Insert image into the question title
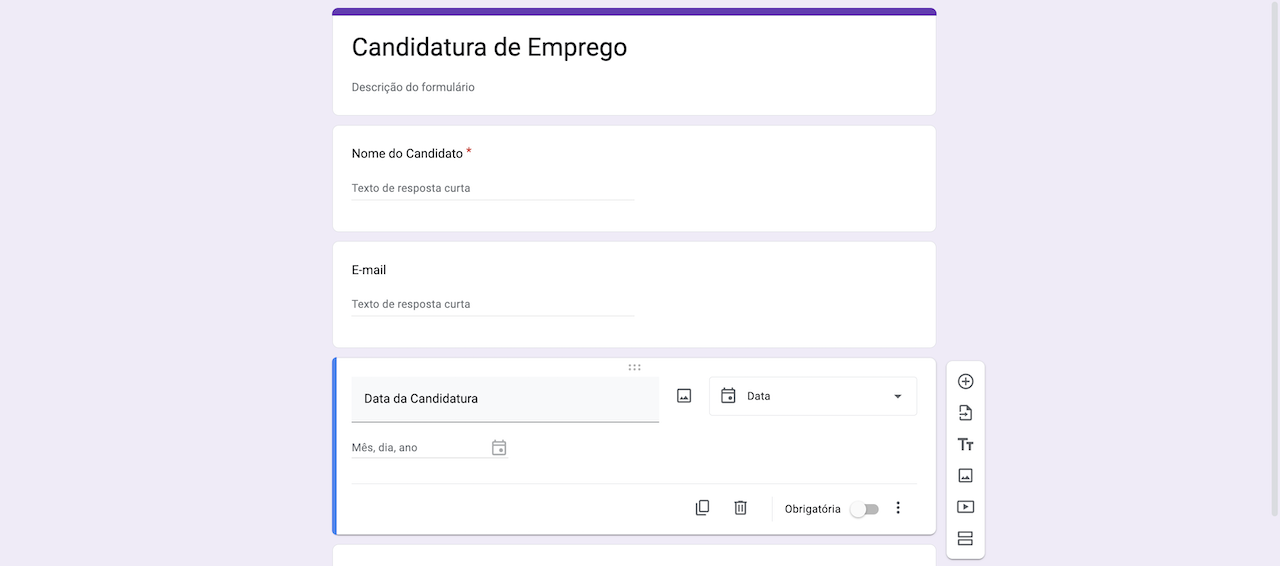This screenshot has width=1280, height=566. 684,396
